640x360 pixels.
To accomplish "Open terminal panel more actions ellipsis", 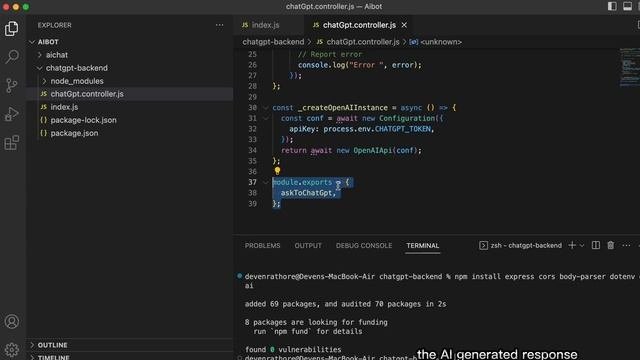I will 626,245.
